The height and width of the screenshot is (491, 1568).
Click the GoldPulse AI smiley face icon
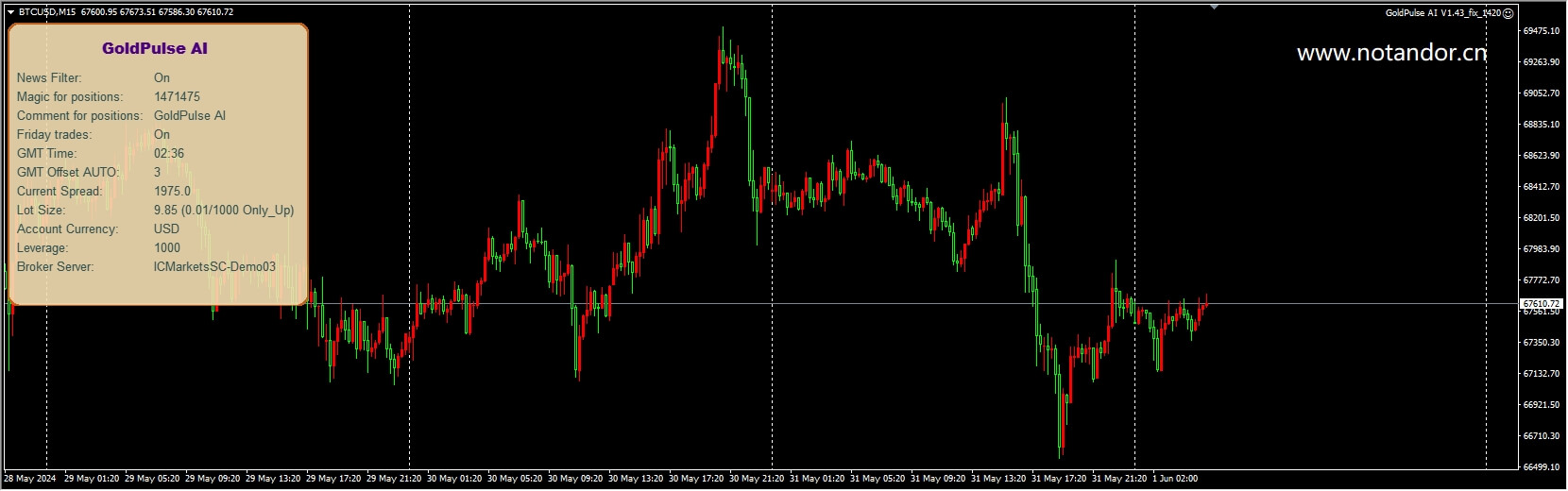tap(1508, 13)
